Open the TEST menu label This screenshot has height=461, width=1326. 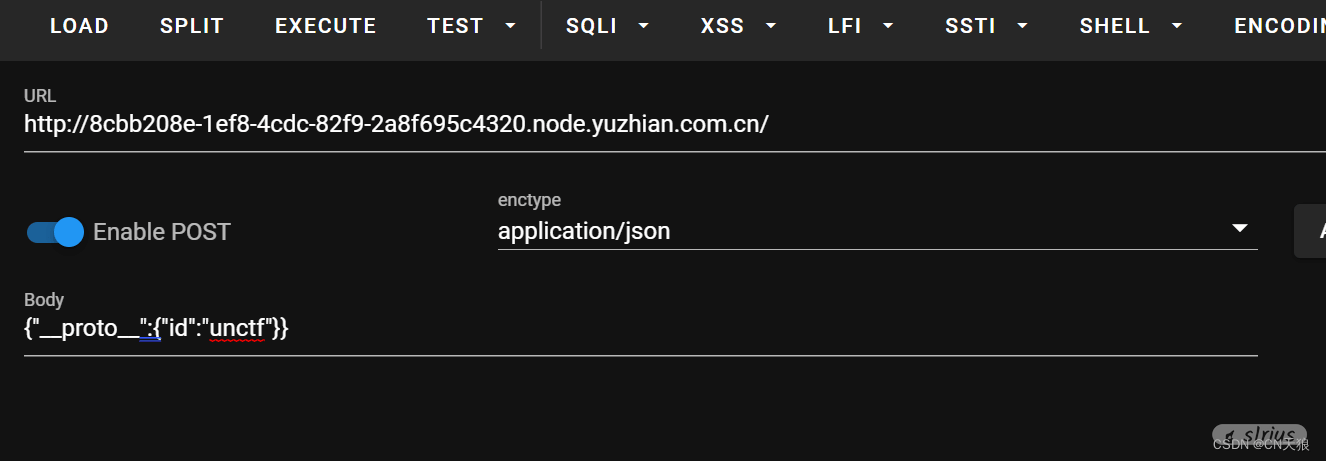pos(455,26)
